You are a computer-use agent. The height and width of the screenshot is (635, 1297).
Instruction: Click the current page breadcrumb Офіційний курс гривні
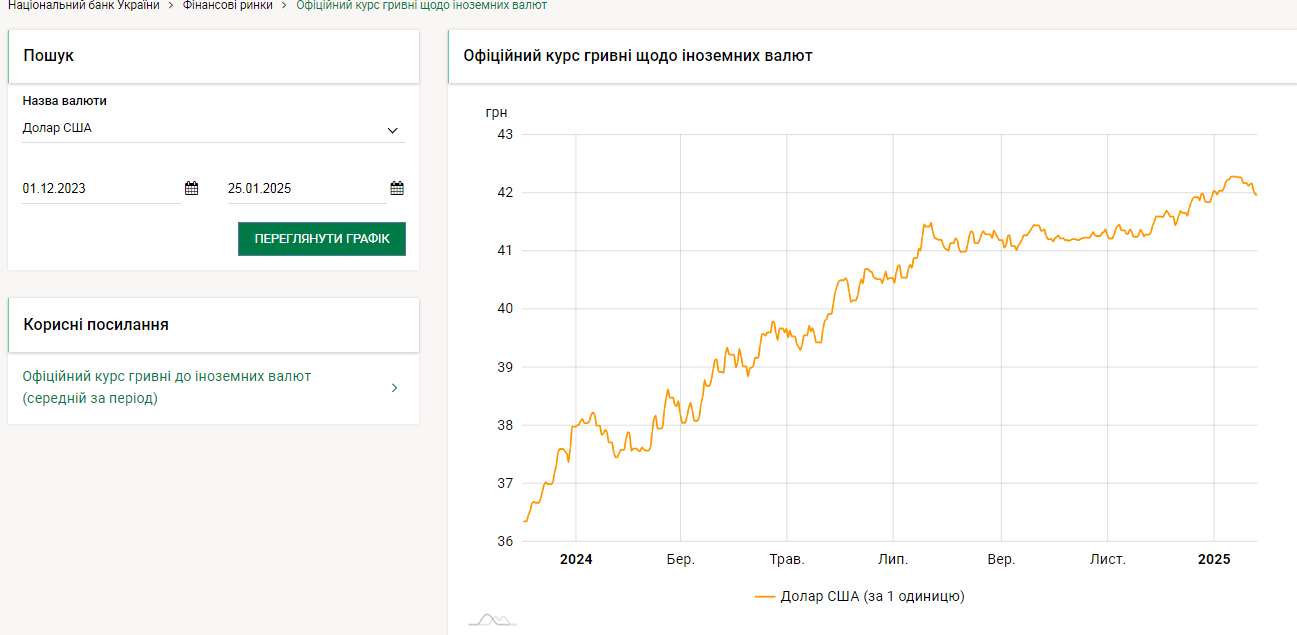click(421, 6)
